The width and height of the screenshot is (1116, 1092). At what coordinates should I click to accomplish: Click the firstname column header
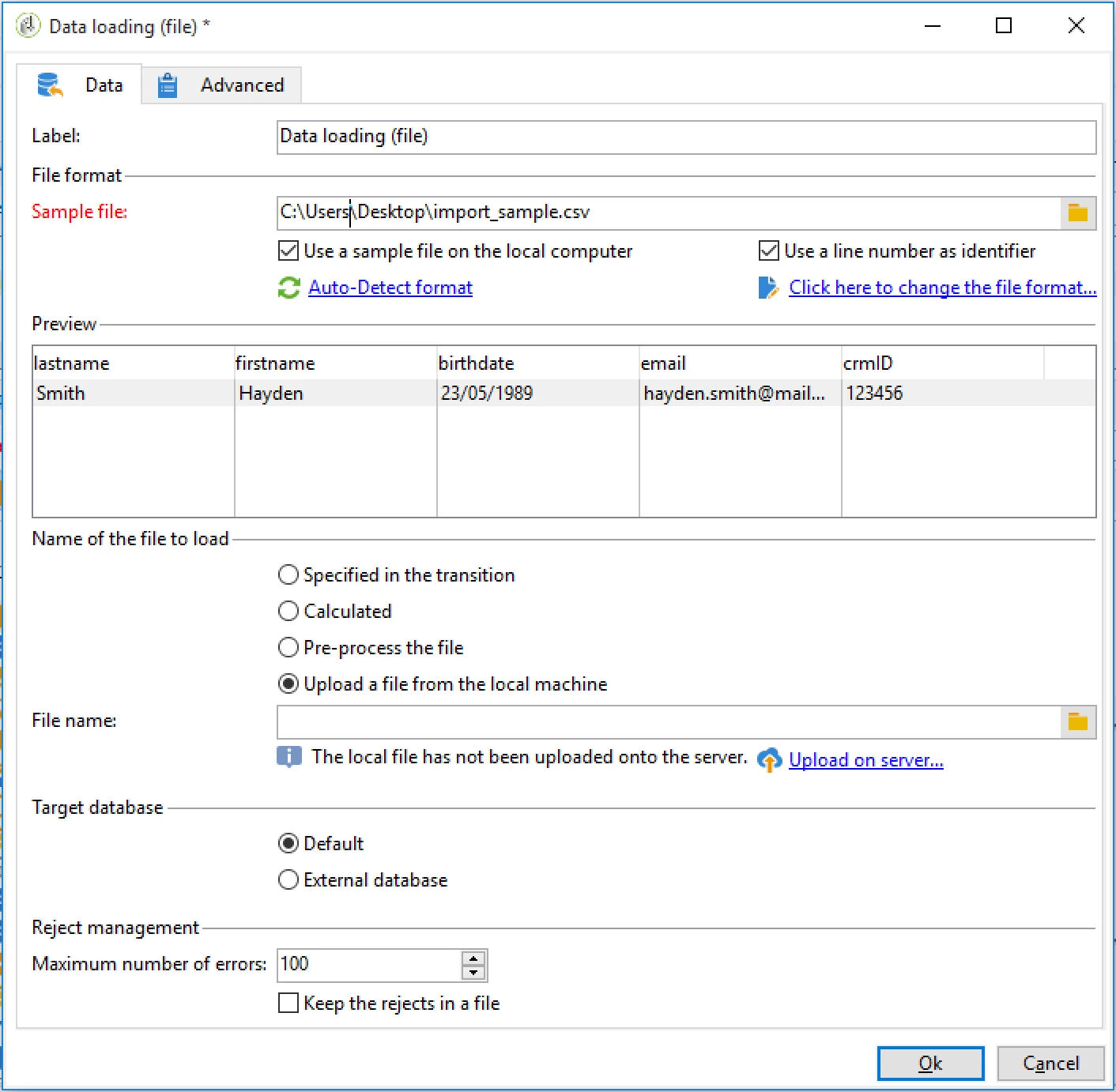(336, 363)
